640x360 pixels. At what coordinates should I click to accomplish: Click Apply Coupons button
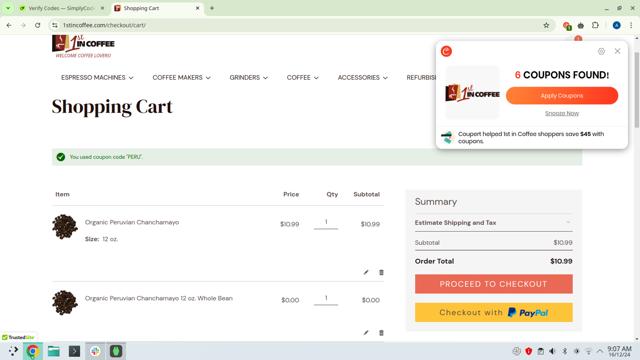click(x=562, y=96)
